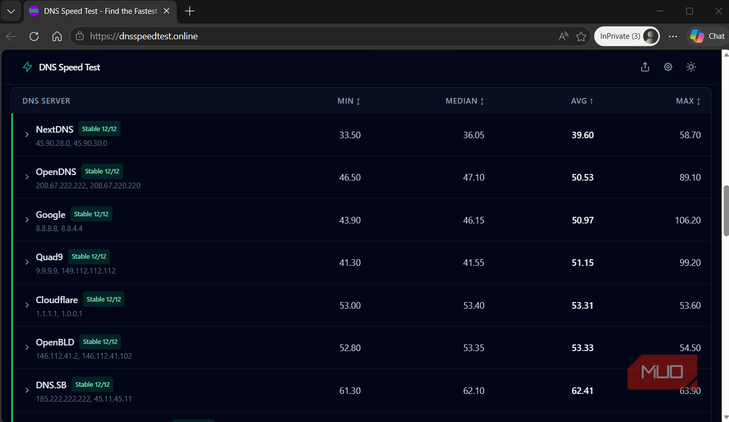729x422 pixels.
Task: Share results with the share icon
Action: pos(645,67)
